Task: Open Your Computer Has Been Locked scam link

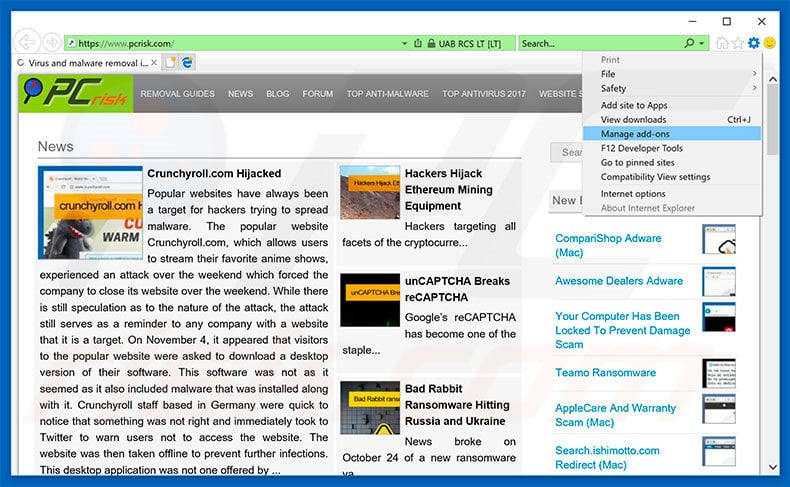Action: [x=623, y=330]
